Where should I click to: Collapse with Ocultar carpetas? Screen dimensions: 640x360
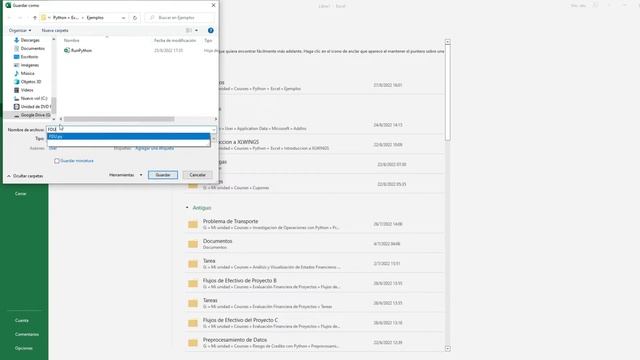25,176
